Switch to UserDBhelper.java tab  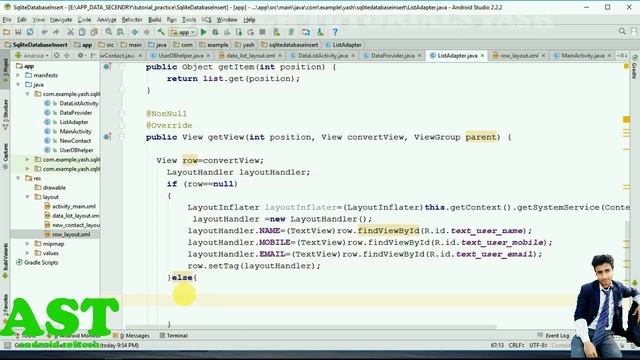pyautogui.click(x=180, y=56)
